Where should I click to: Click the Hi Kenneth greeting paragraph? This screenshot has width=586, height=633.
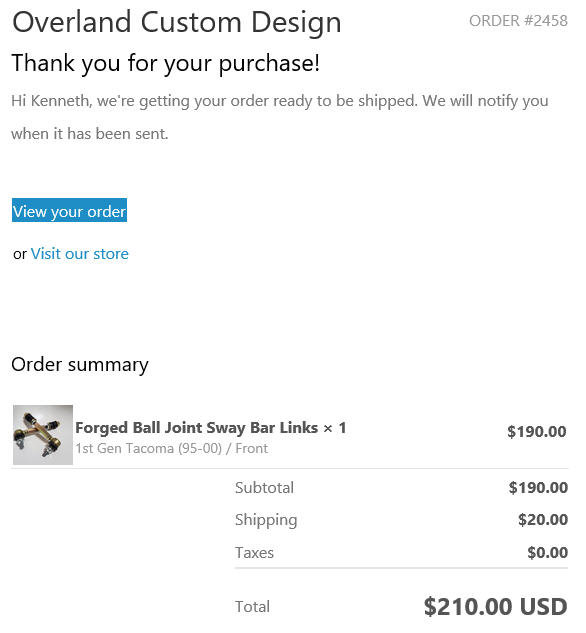tap(279, 117)
